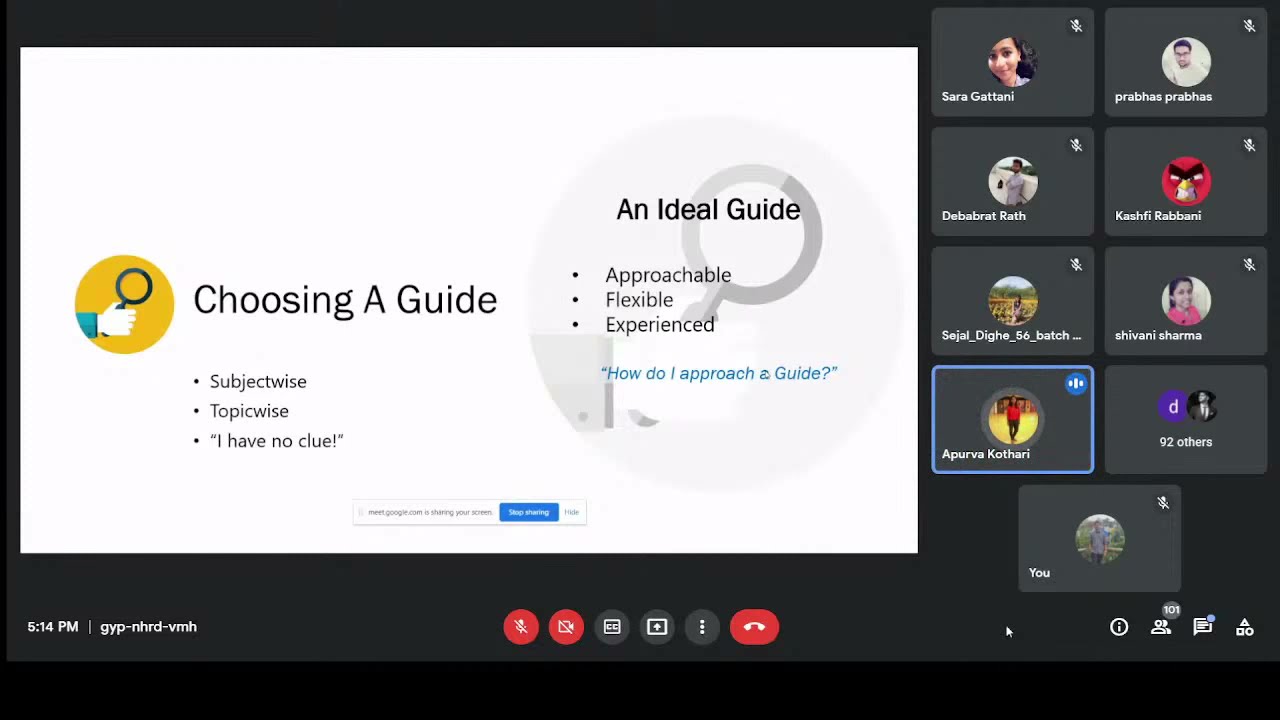
Task: Click the 5:14 PM time text
Action: (53, 627)
